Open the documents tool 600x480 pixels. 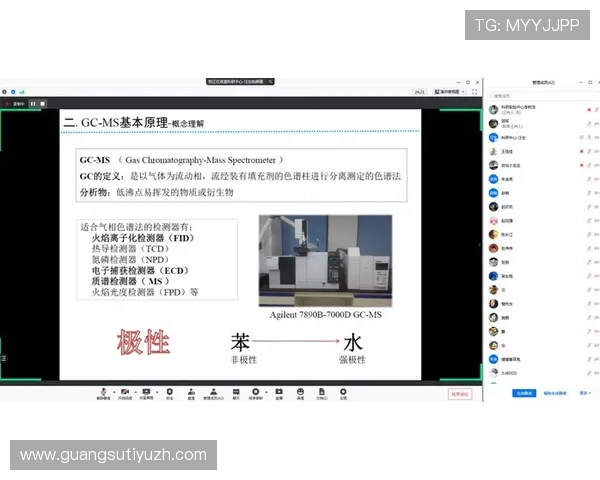click(x=322, y=393)
